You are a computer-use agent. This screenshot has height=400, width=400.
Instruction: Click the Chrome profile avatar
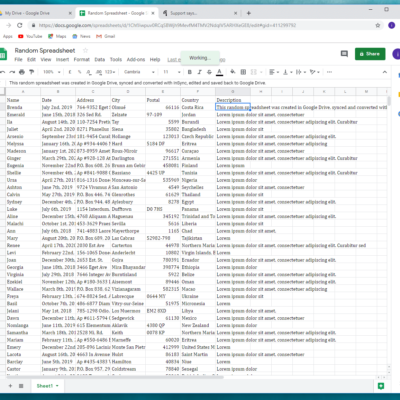[x=391, y=25]
